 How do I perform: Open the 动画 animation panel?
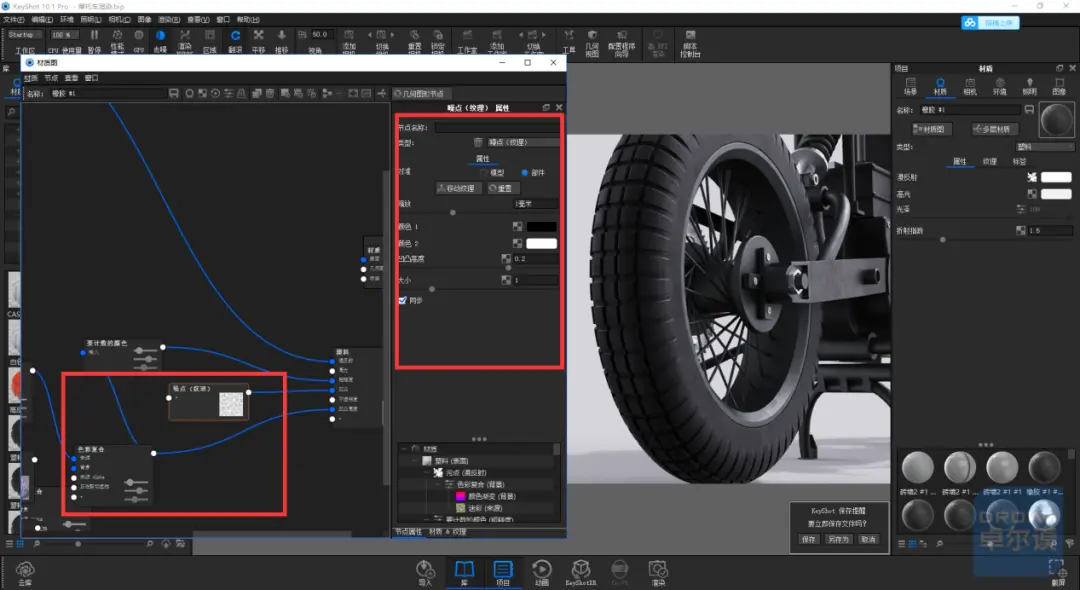(542, 573)
